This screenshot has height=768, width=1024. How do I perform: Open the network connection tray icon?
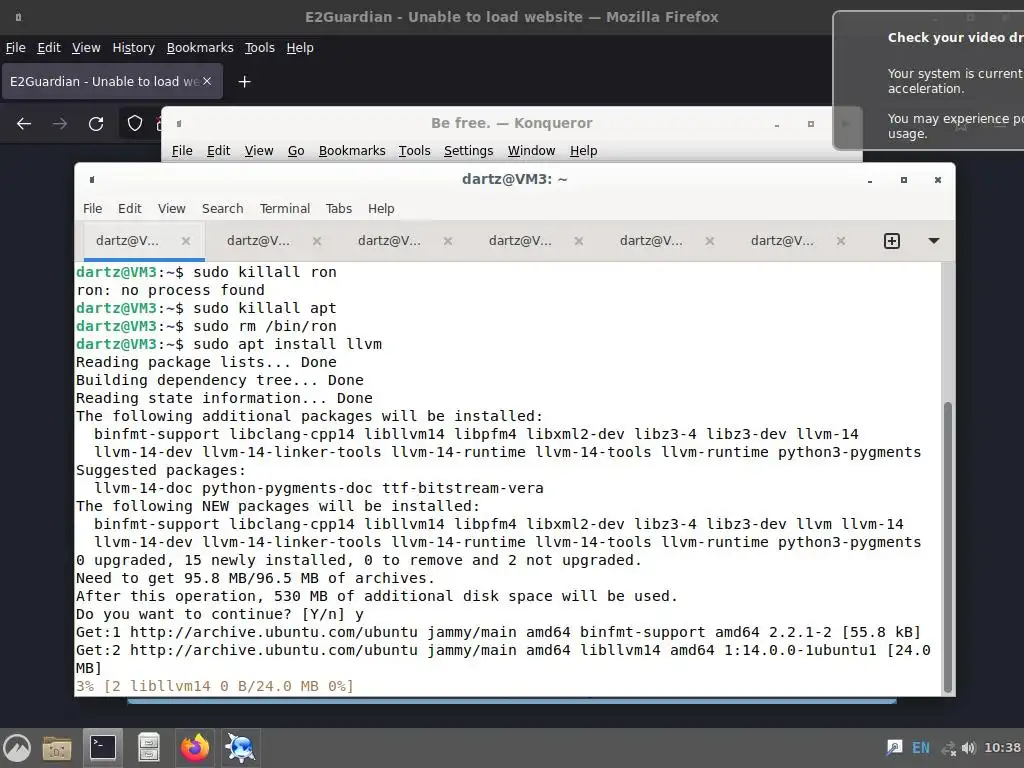coord(948,748)
